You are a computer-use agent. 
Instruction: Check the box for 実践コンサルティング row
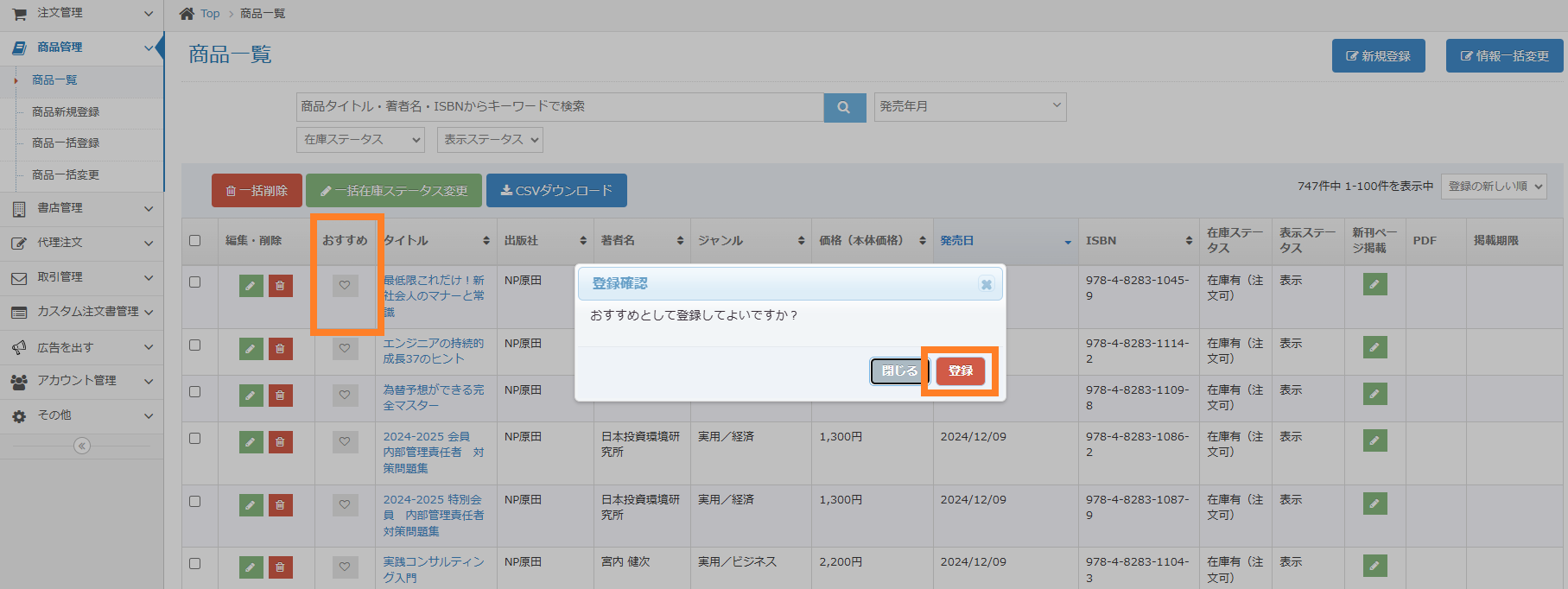tap(194, 563)
